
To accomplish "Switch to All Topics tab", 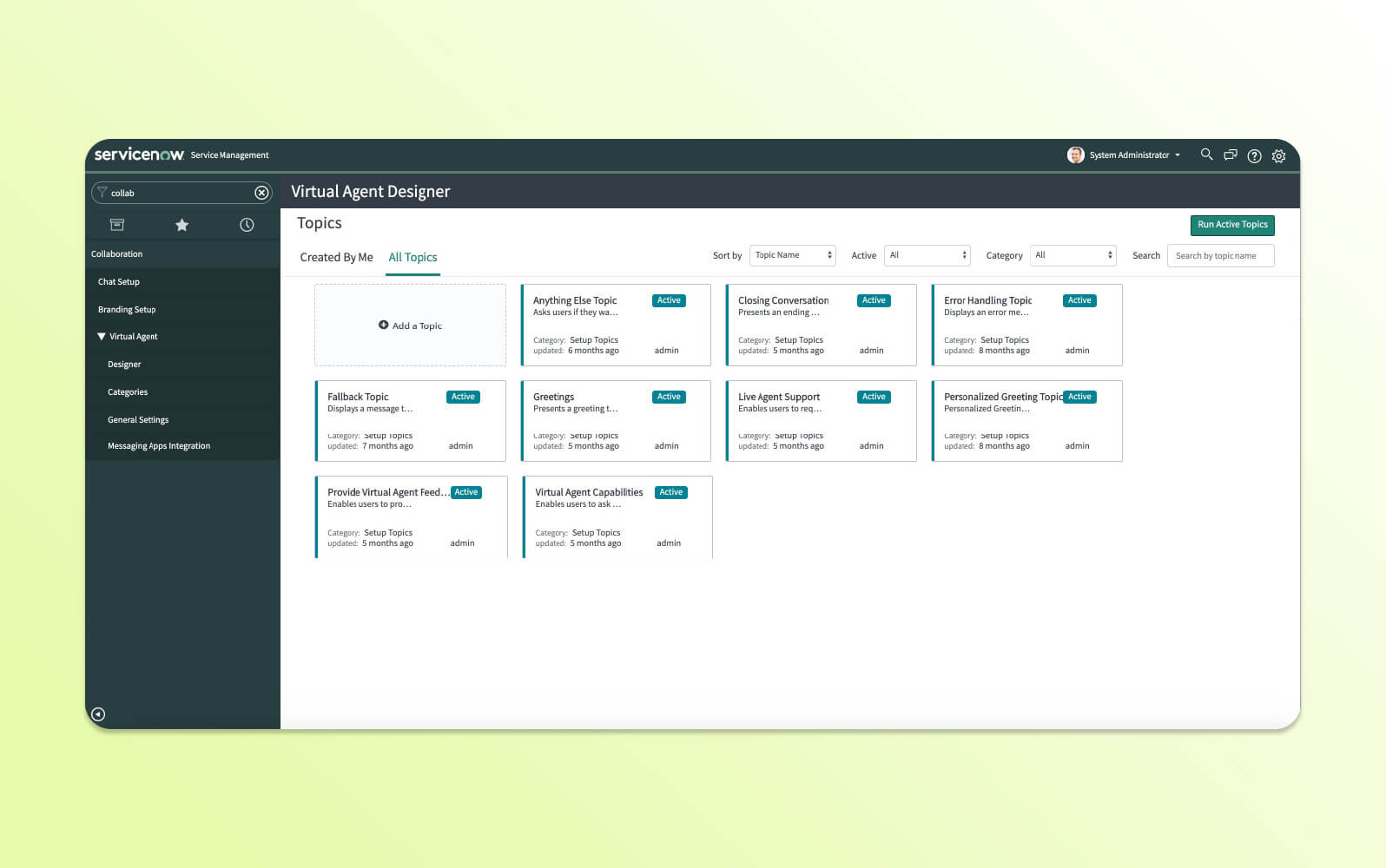I will 412,257.
